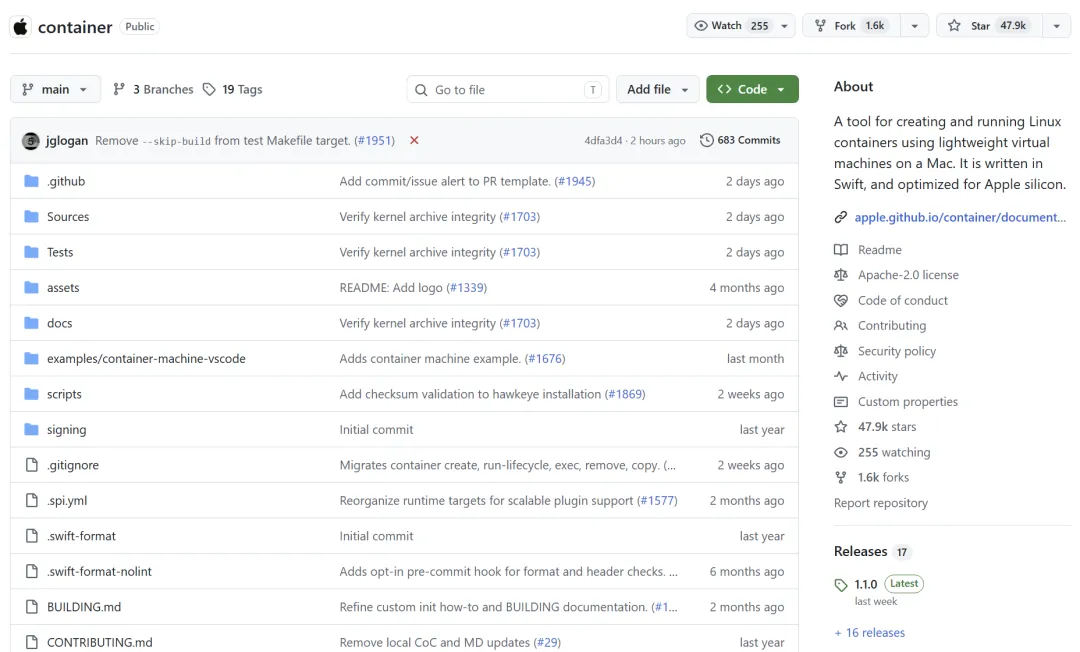Click the Activity pulse icon

(x=841, y=376)
